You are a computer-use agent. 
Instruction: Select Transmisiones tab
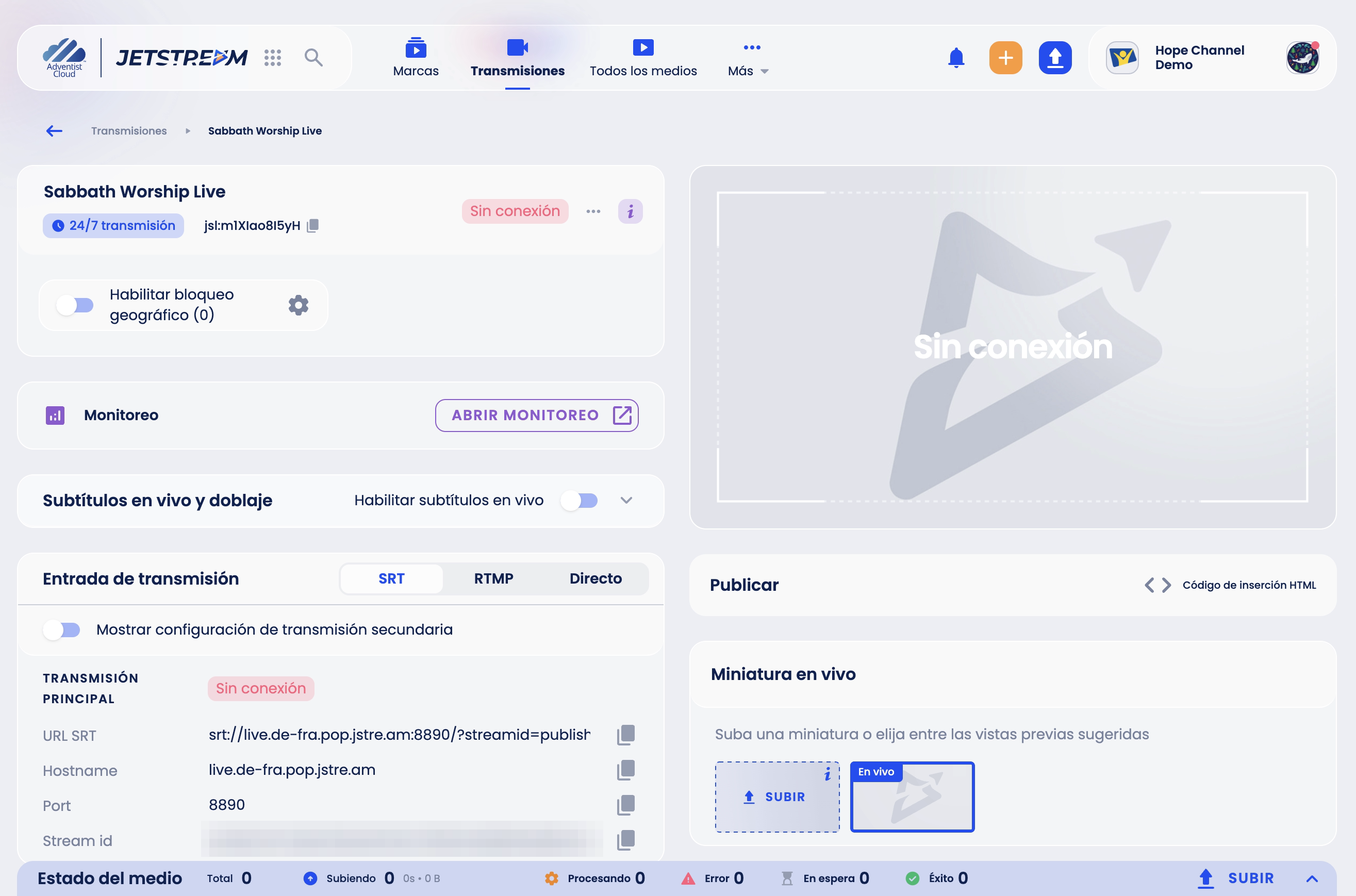(517, 58)
